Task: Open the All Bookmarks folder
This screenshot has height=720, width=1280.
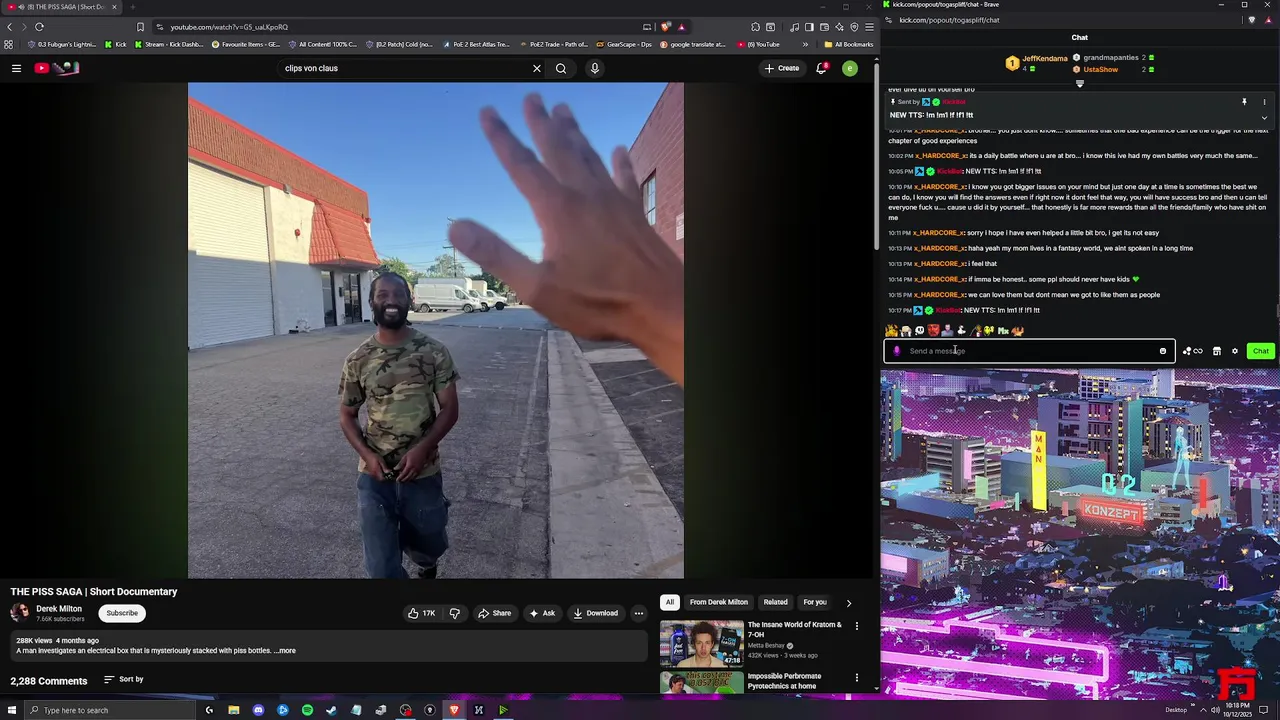Action: 848,44
